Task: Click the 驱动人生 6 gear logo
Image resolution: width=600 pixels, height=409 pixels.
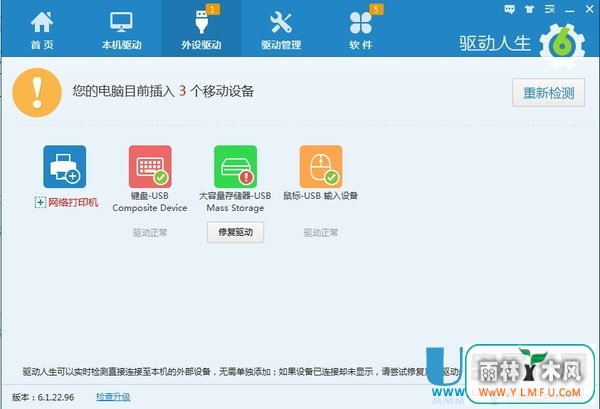Action: (562, 45)
